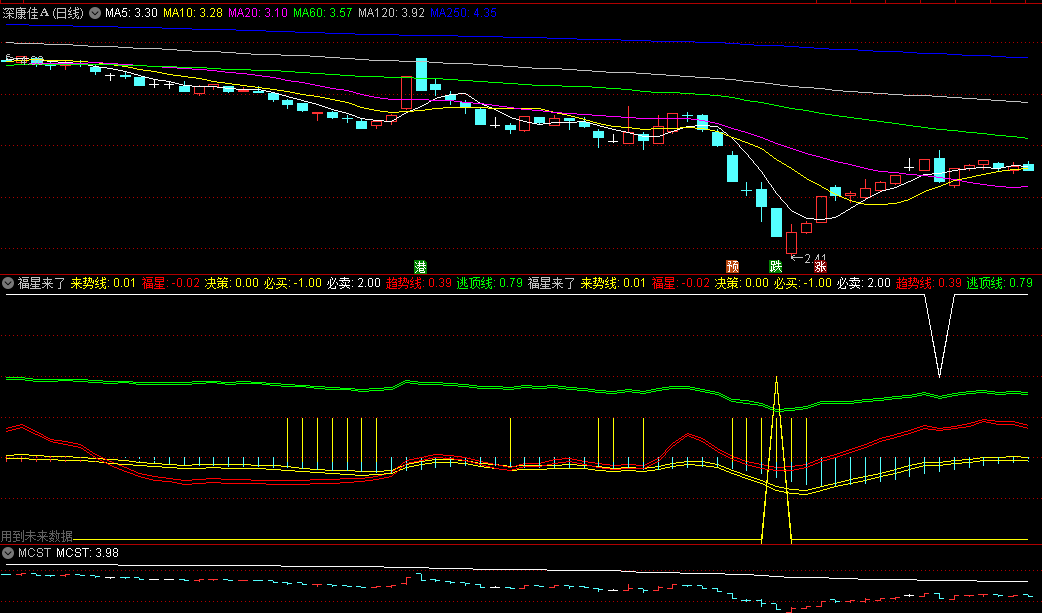Click the green 跌 signal marker
Screen dimensions: 1042x613
776,267
